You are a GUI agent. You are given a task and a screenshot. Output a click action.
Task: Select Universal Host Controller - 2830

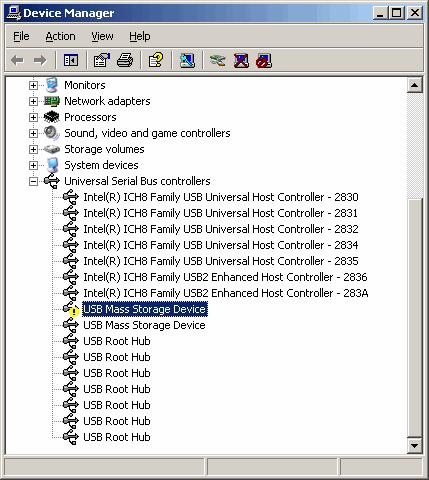click(x=221, y=197)
